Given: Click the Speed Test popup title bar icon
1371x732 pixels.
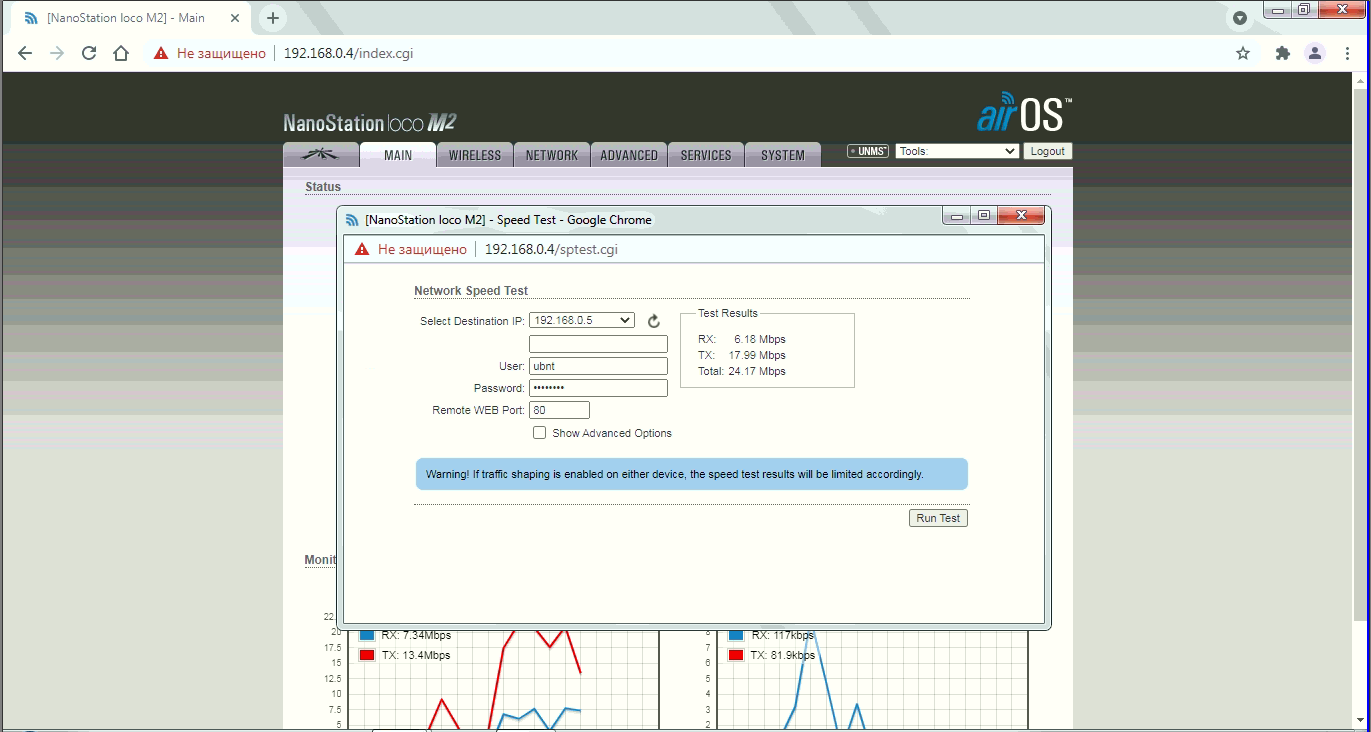Looking at the screenshot, I should click(352, 220).
